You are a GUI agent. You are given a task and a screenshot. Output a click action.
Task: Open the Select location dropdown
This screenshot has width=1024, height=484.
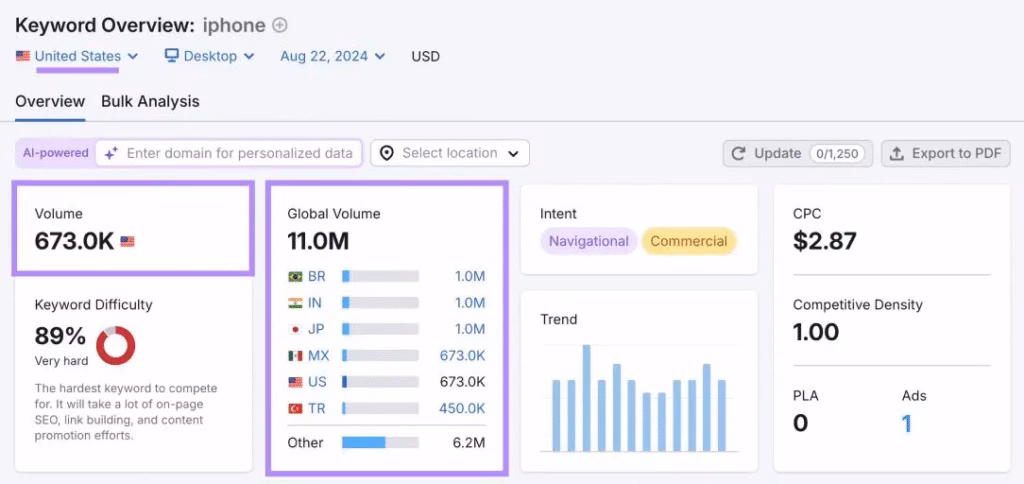450,153
